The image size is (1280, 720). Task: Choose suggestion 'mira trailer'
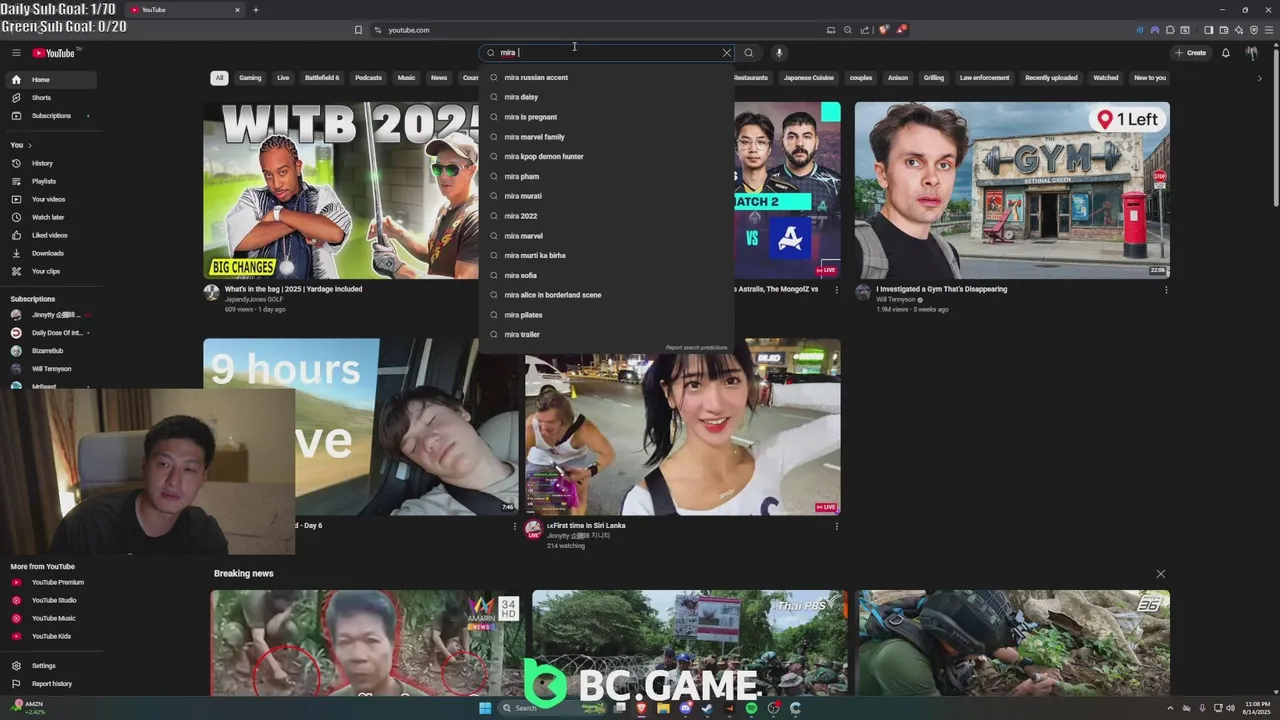coord(606,335)
